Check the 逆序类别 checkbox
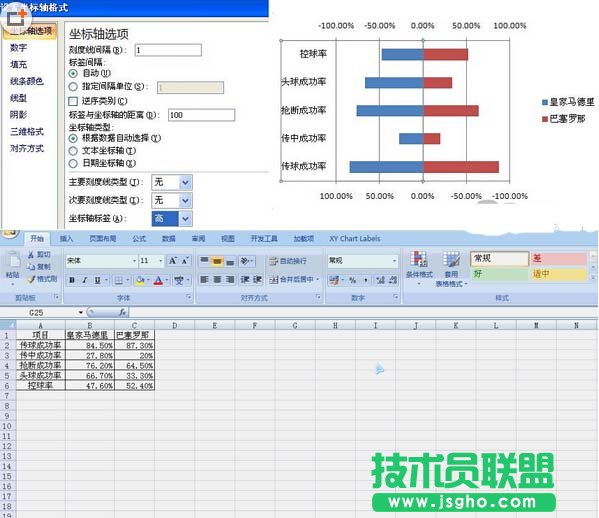 pyautogui.click(x=73, y=101)
